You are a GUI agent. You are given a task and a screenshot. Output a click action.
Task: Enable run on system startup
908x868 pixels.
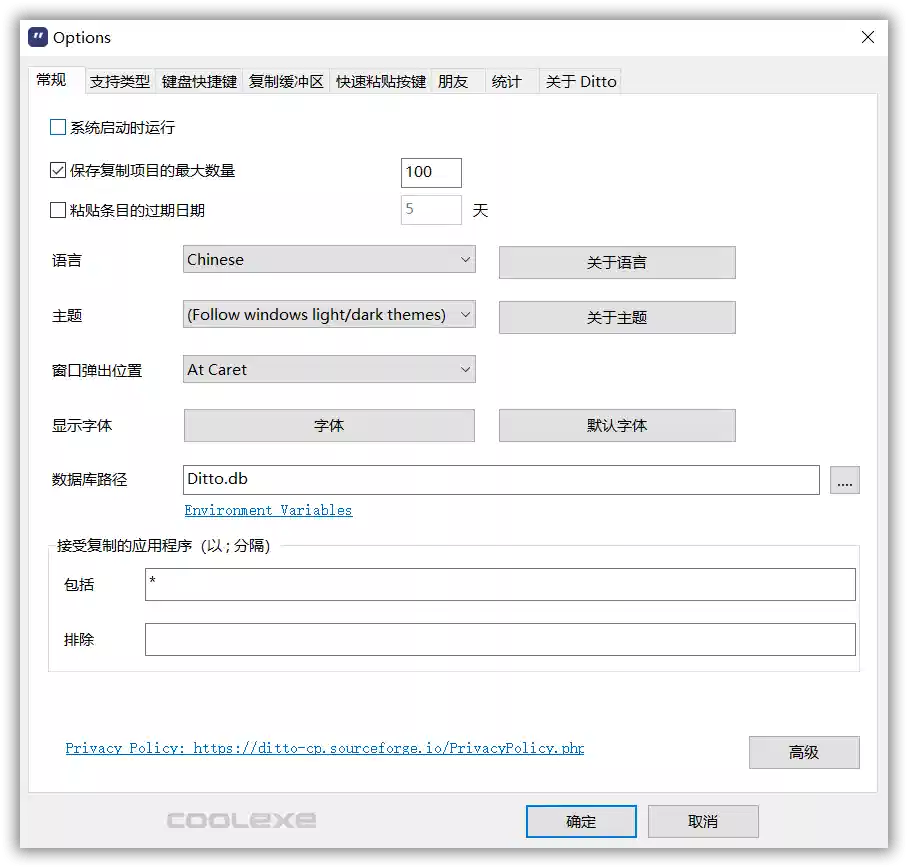(x=57, y=127)
